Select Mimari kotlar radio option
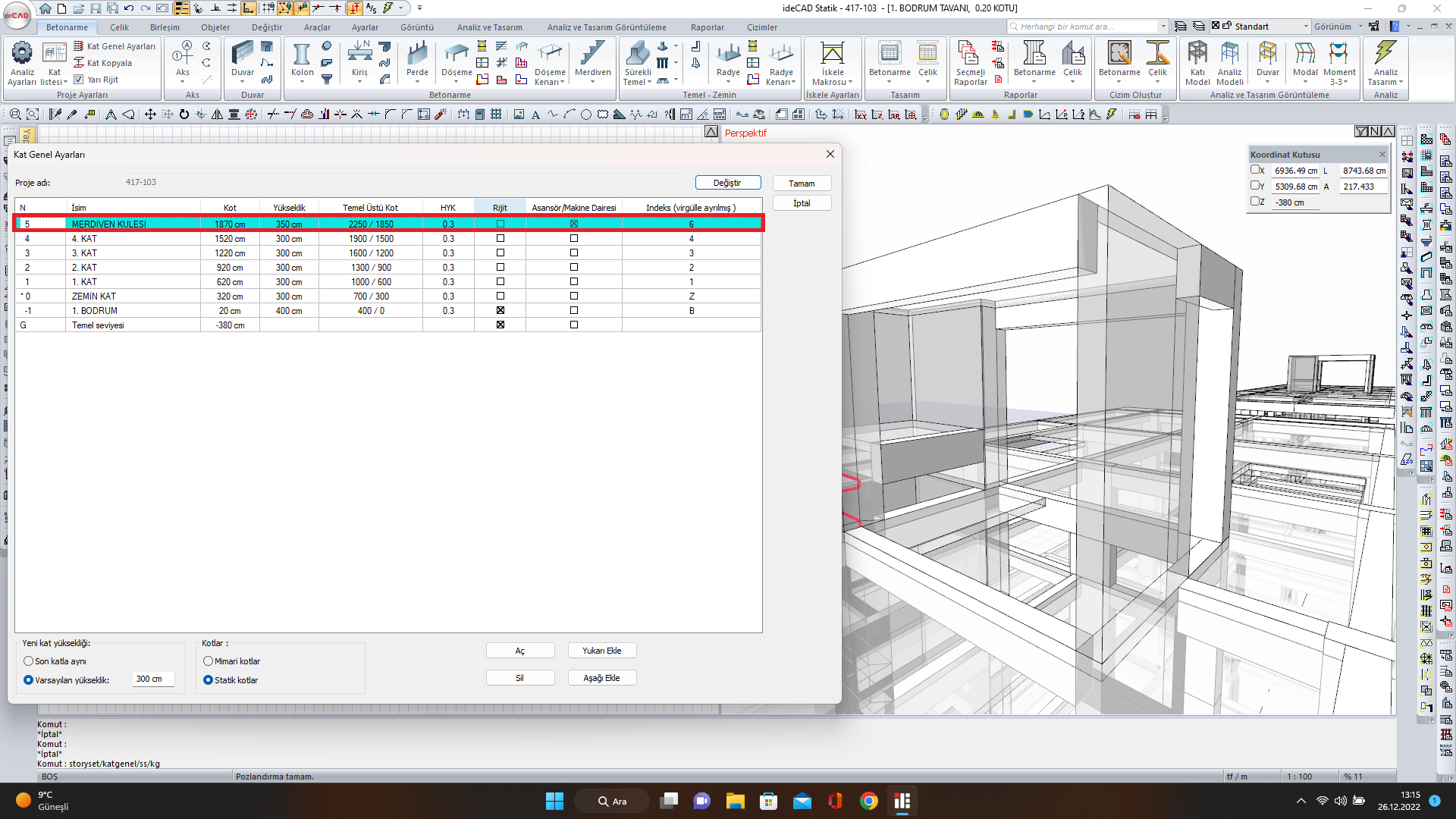The image size is (1456, 819). (x=208, y=661)
